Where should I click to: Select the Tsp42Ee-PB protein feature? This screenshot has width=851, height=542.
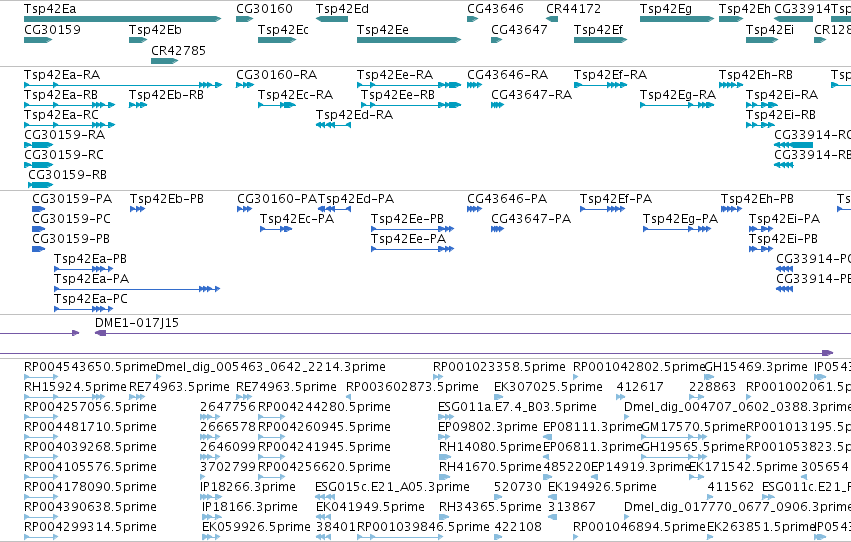[x=412, y=229]
